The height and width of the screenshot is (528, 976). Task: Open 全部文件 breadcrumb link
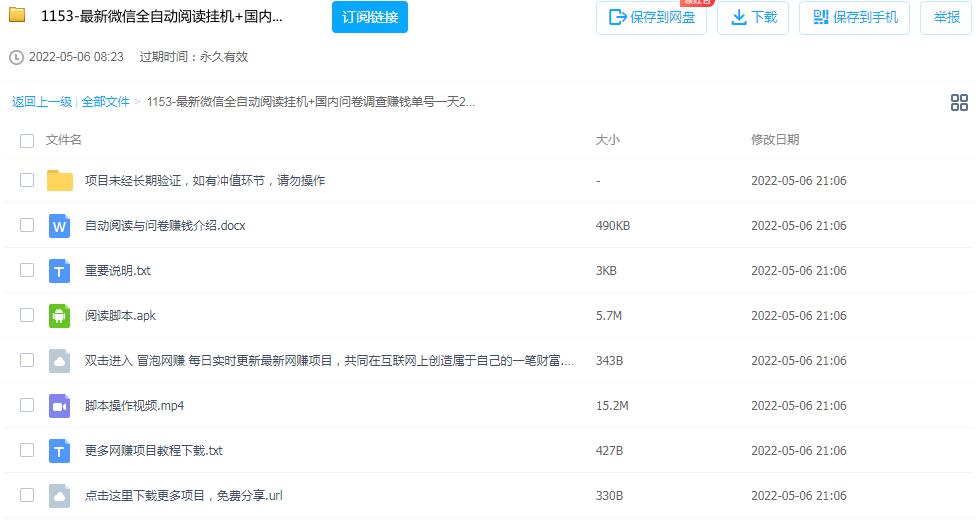coord(105,102)
